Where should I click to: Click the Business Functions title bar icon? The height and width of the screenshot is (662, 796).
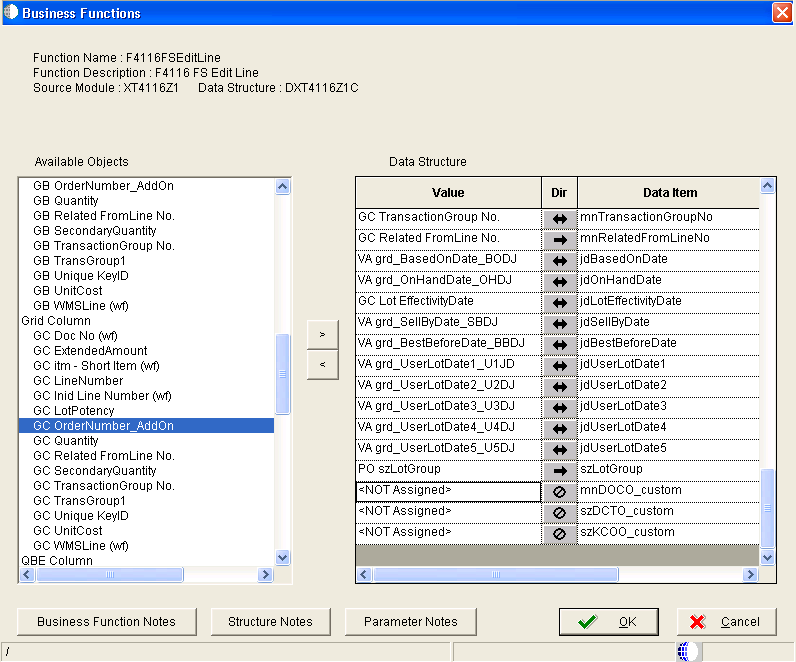tap(11, 12)
